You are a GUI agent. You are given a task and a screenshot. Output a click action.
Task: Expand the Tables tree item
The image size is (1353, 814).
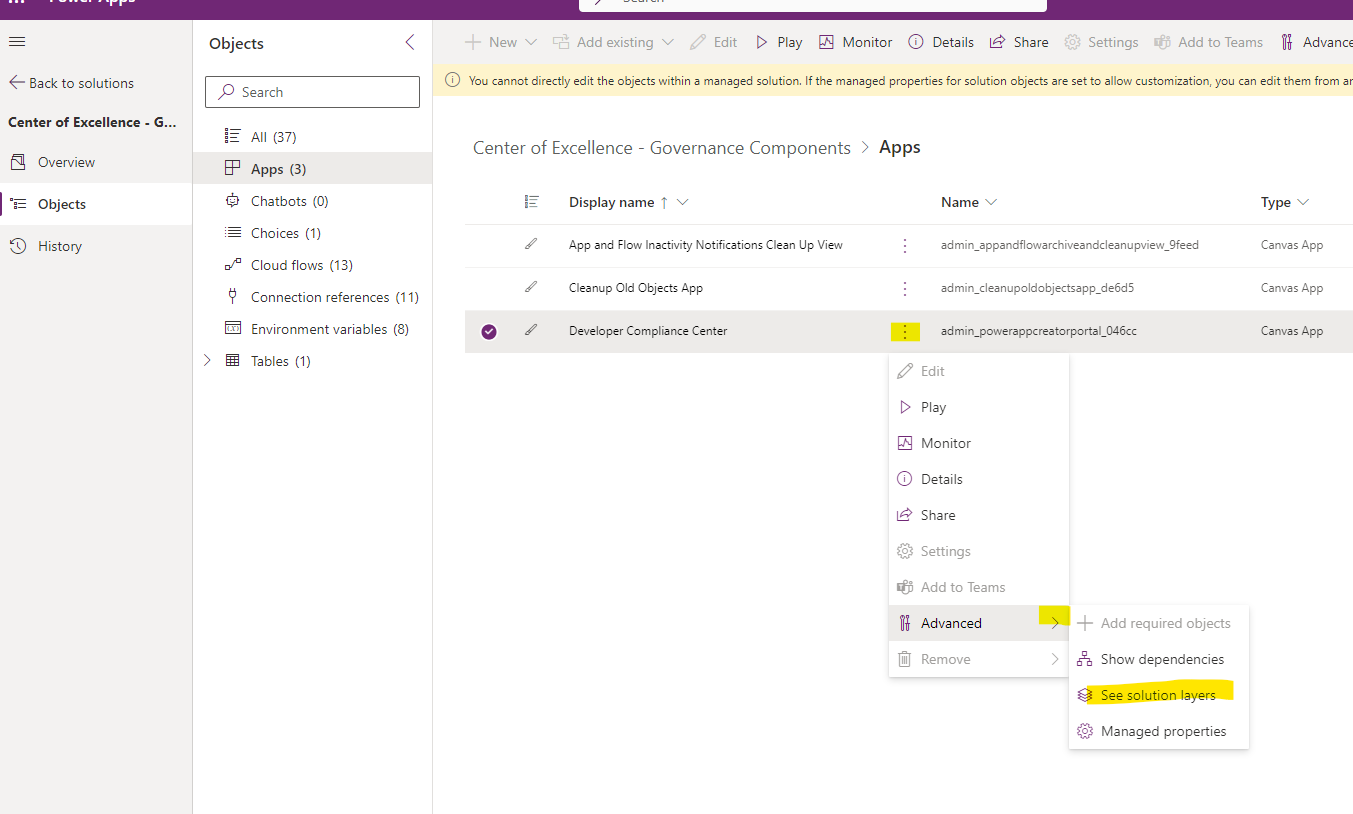[206, 360]
